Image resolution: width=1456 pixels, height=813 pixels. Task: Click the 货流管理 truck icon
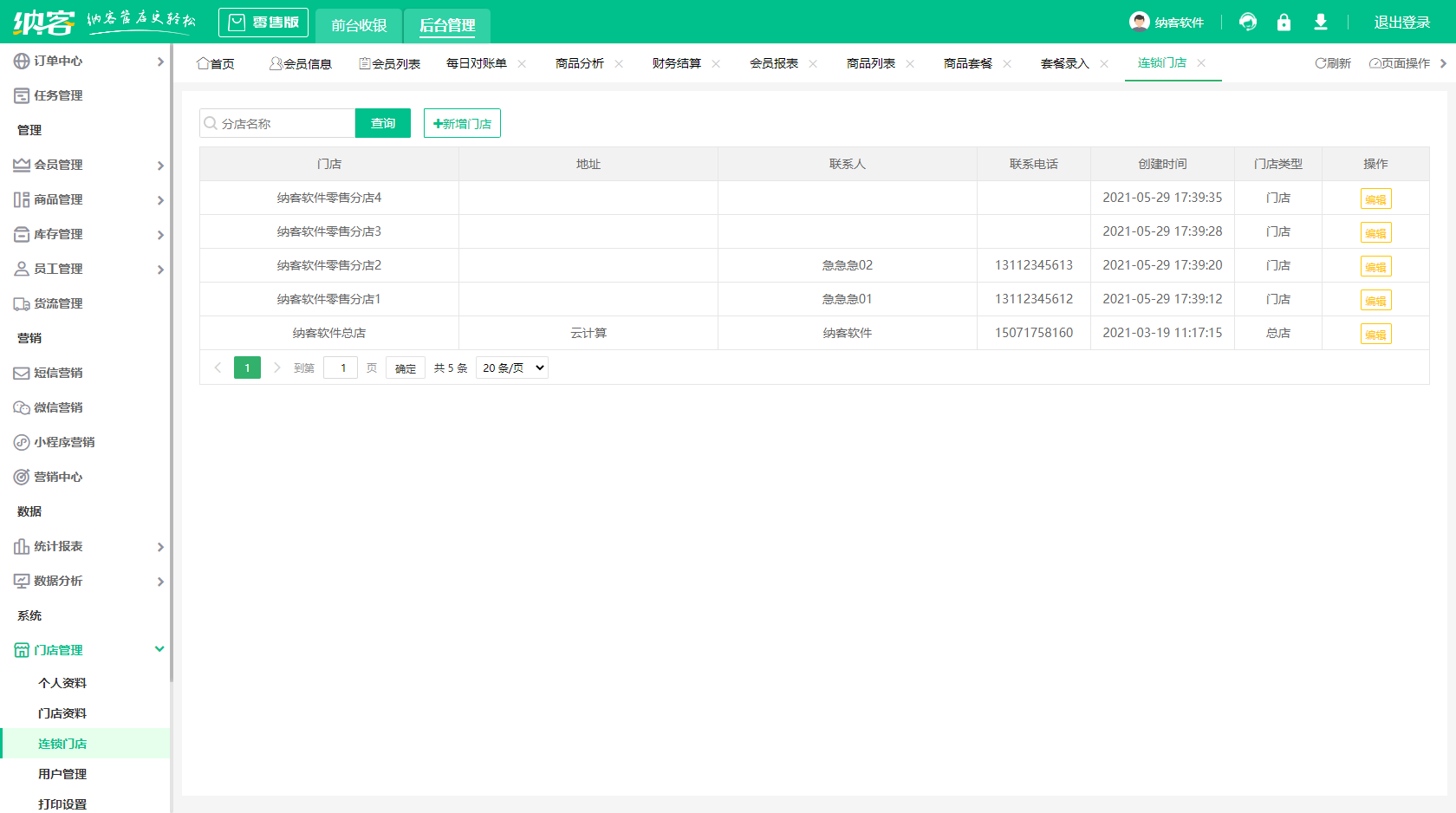(x=21, y=303)
